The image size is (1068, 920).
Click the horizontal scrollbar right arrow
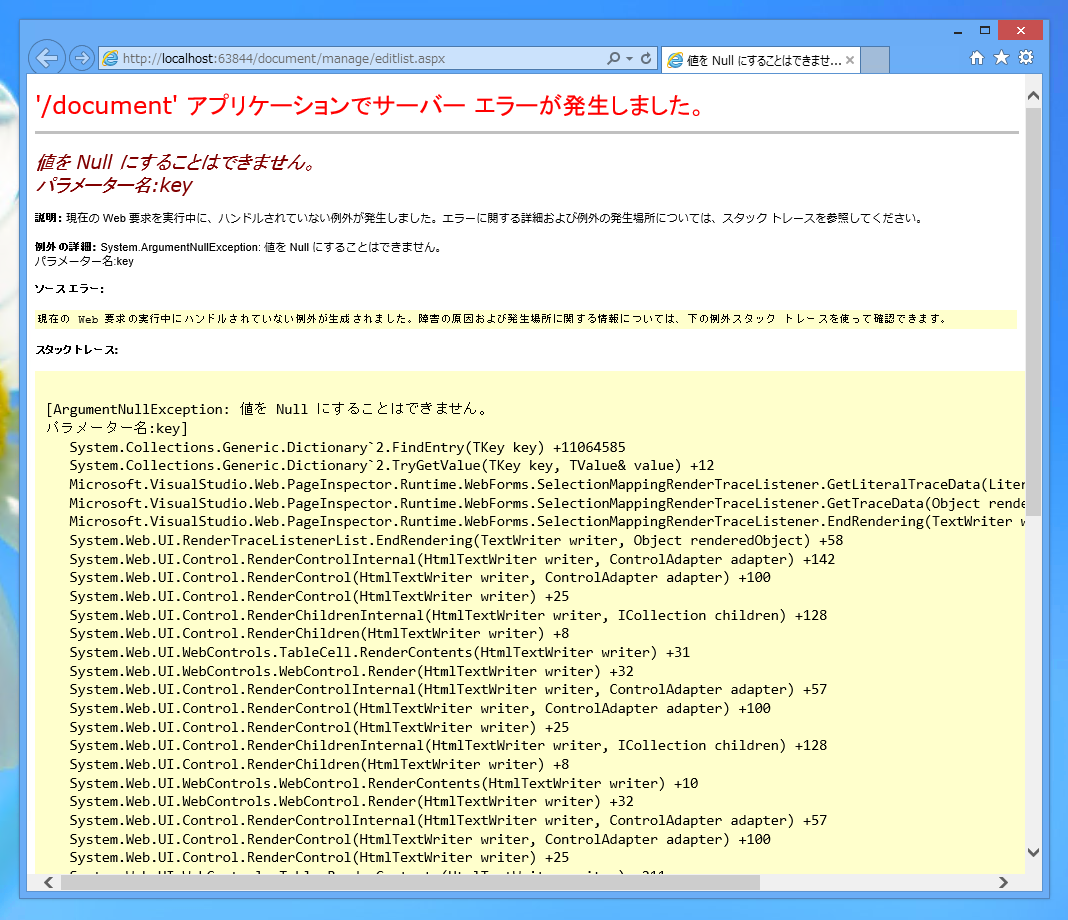tap(1004, 883)
